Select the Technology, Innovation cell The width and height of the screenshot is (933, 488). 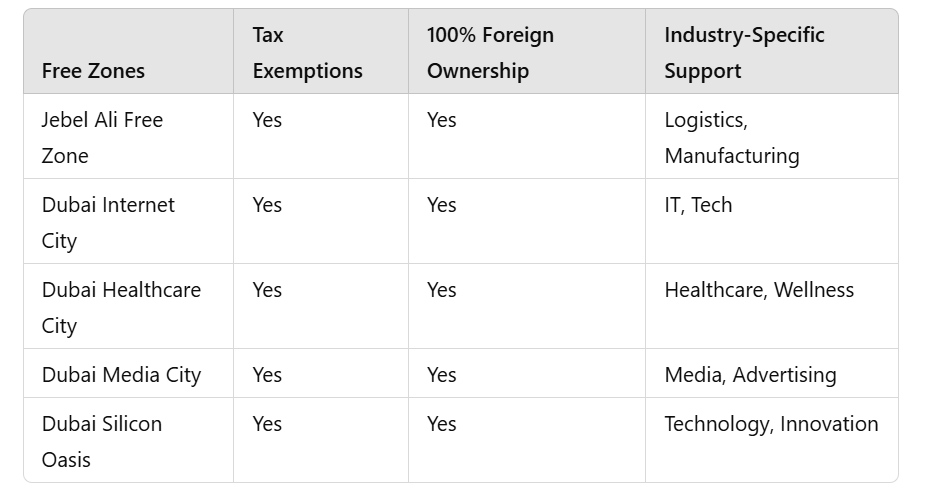(x=771, y=424)
